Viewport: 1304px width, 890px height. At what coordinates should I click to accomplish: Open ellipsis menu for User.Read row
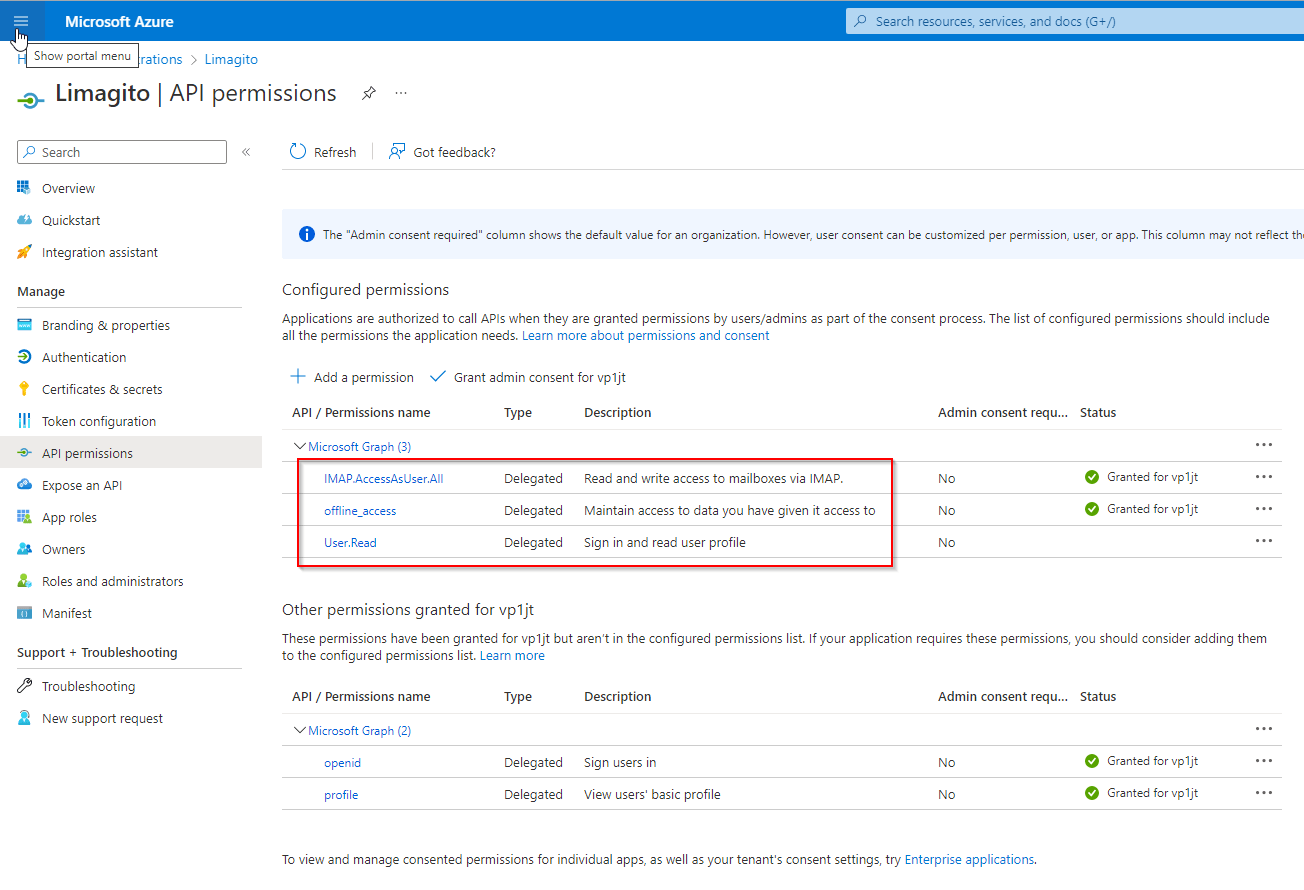pos(1264,541)
